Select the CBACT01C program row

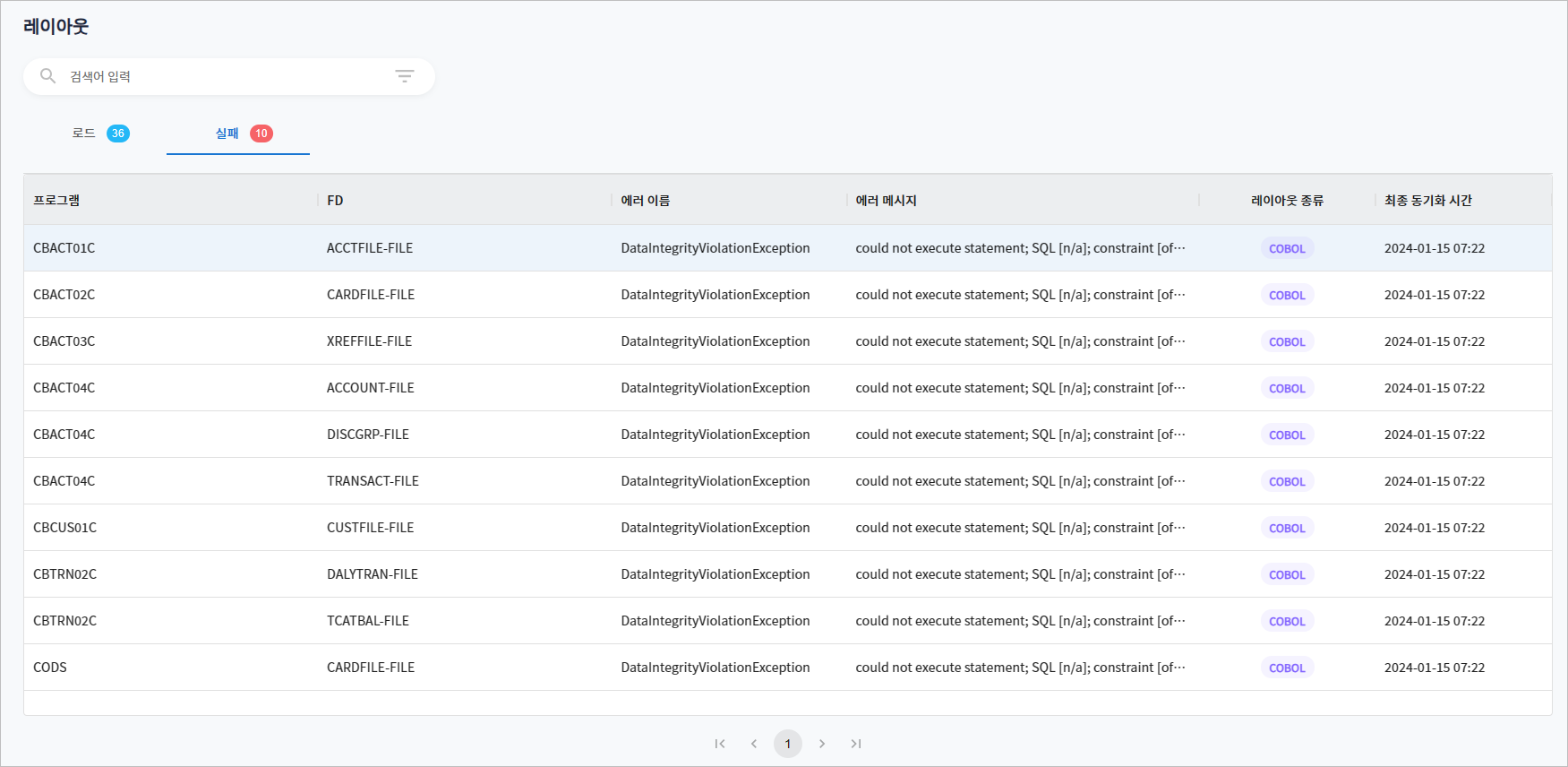pyautogui.click(x=788, y=248)
